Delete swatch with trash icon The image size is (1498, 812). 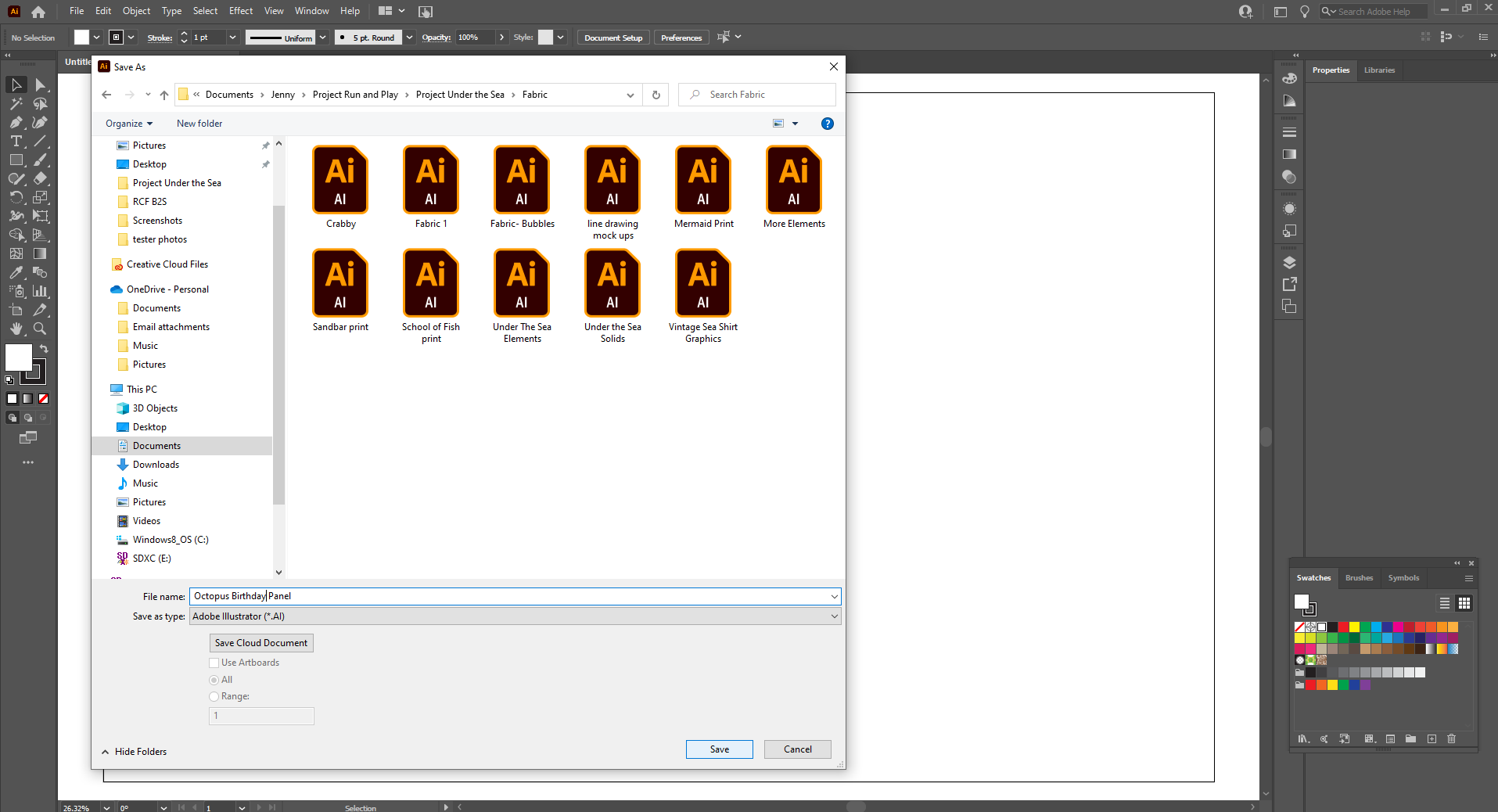point(1451,738)
